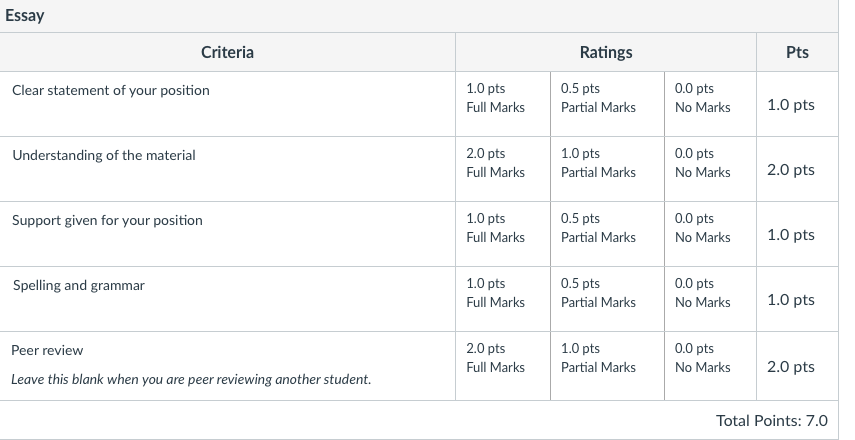This screenshot has height=440, width=855.
Task: Select Full Marks for Spelling and grammar
Action: pos(503,298)
